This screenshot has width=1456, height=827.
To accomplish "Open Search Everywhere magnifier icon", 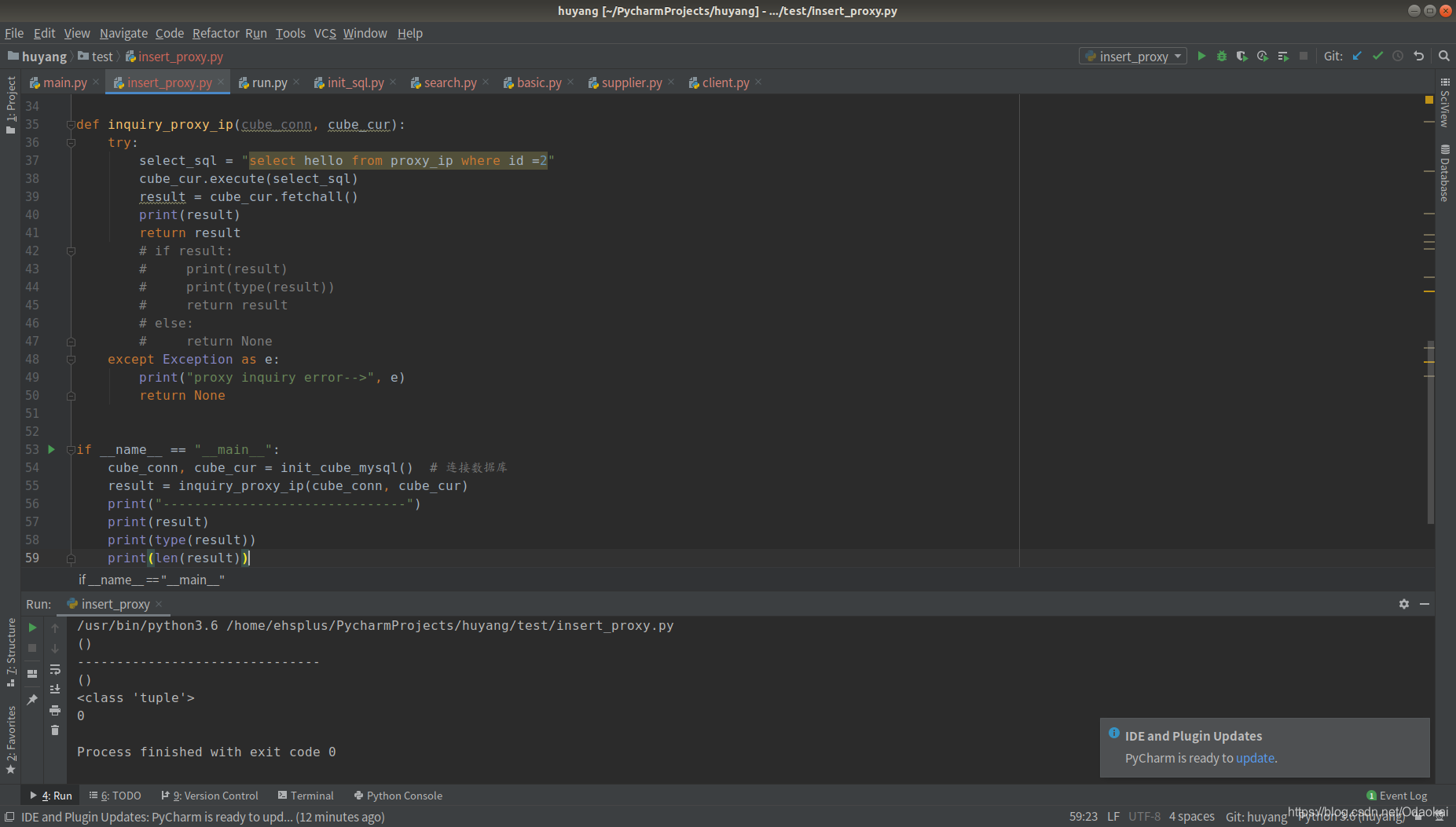I will pos(1443,56).
